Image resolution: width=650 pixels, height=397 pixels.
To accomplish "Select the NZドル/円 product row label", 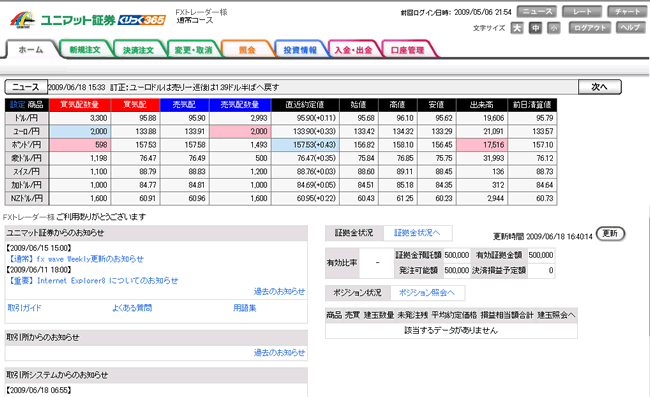I will pos(27,198).
